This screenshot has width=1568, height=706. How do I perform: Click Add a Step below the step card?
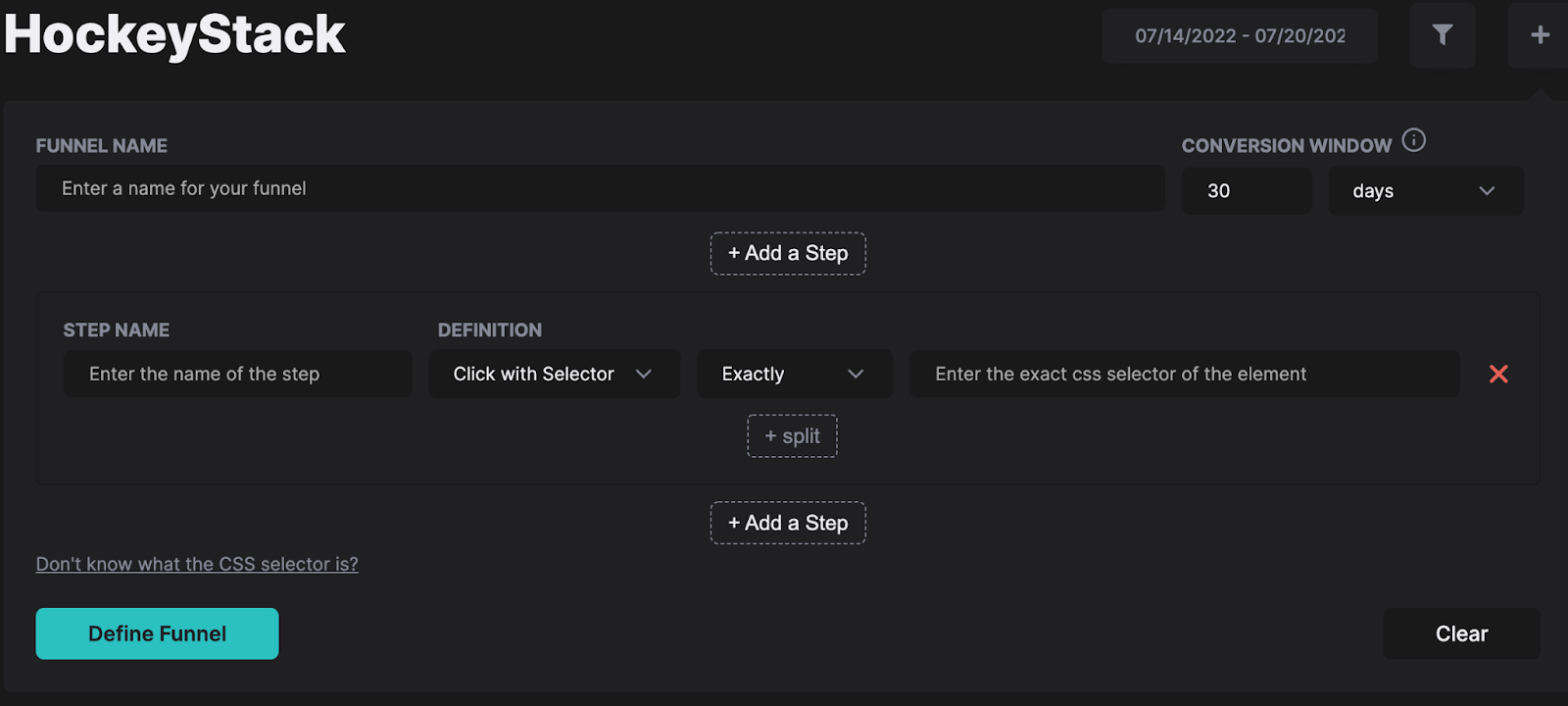tap(788, 523)
